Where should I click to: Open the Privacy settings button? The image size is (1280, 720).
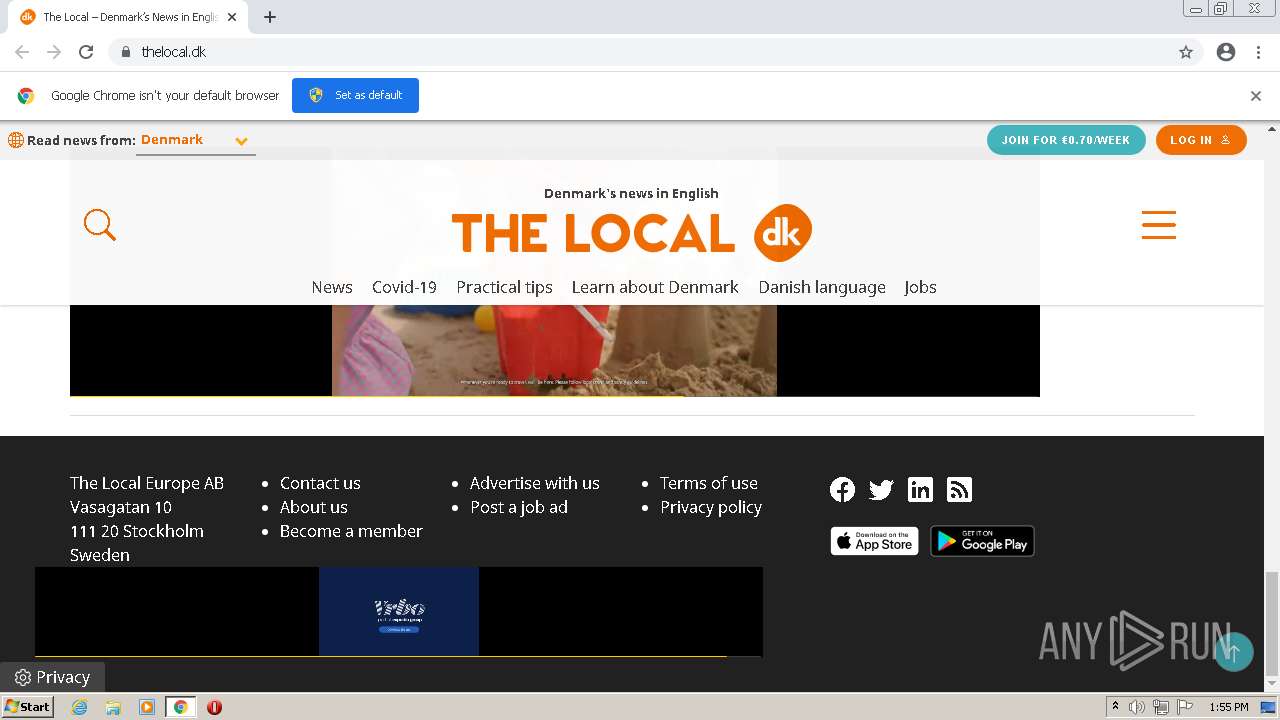pyautogui.click(x=52, y=677)
